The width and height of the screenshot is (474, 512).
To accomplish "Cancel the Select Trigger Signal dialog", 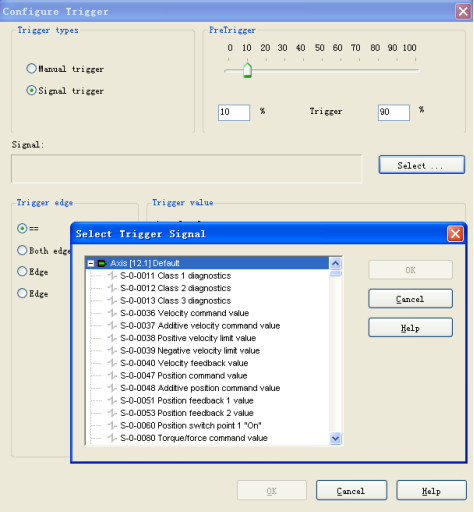I will 410,299.
